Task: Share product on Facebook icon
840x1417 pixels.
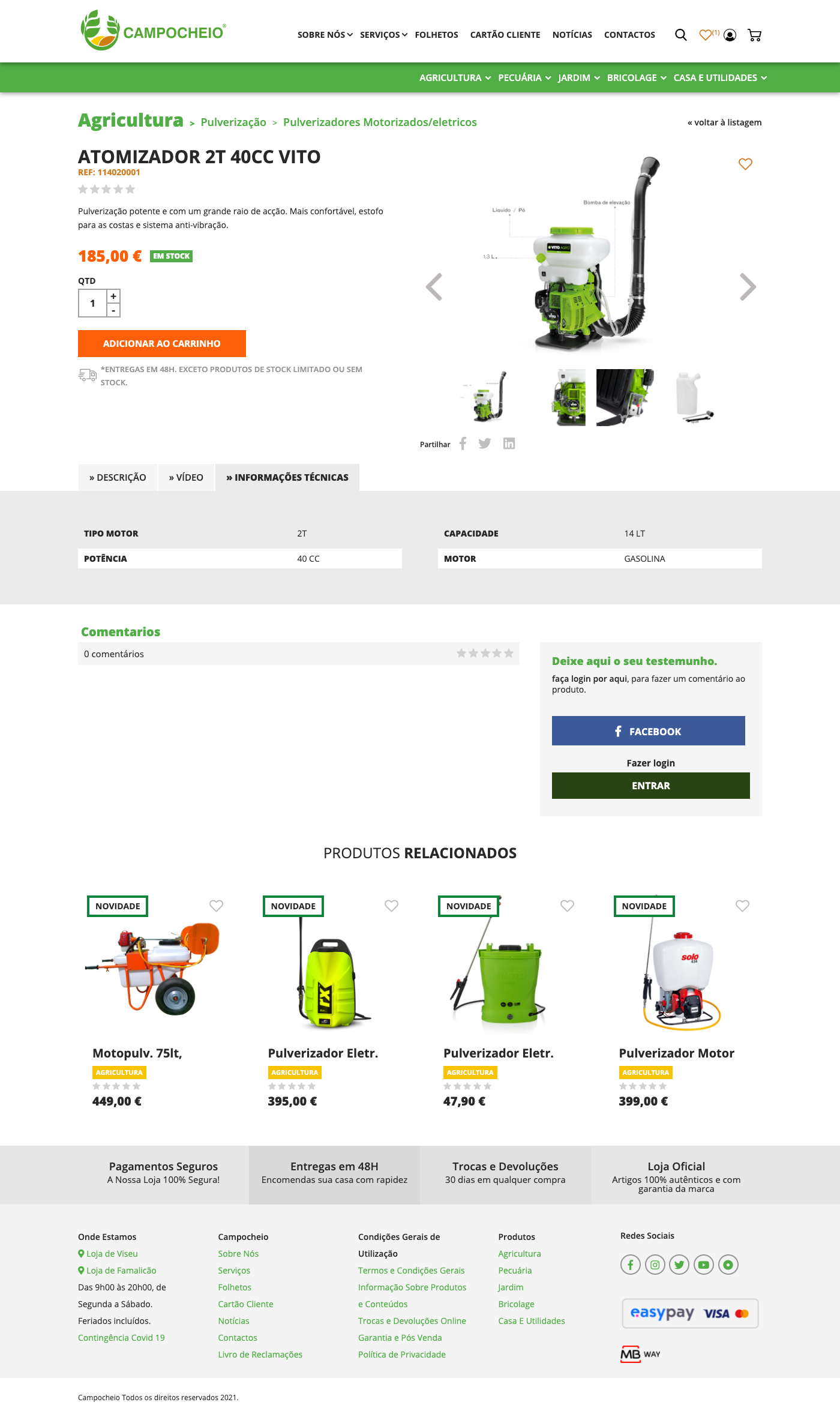Action: tap(463, 444)
